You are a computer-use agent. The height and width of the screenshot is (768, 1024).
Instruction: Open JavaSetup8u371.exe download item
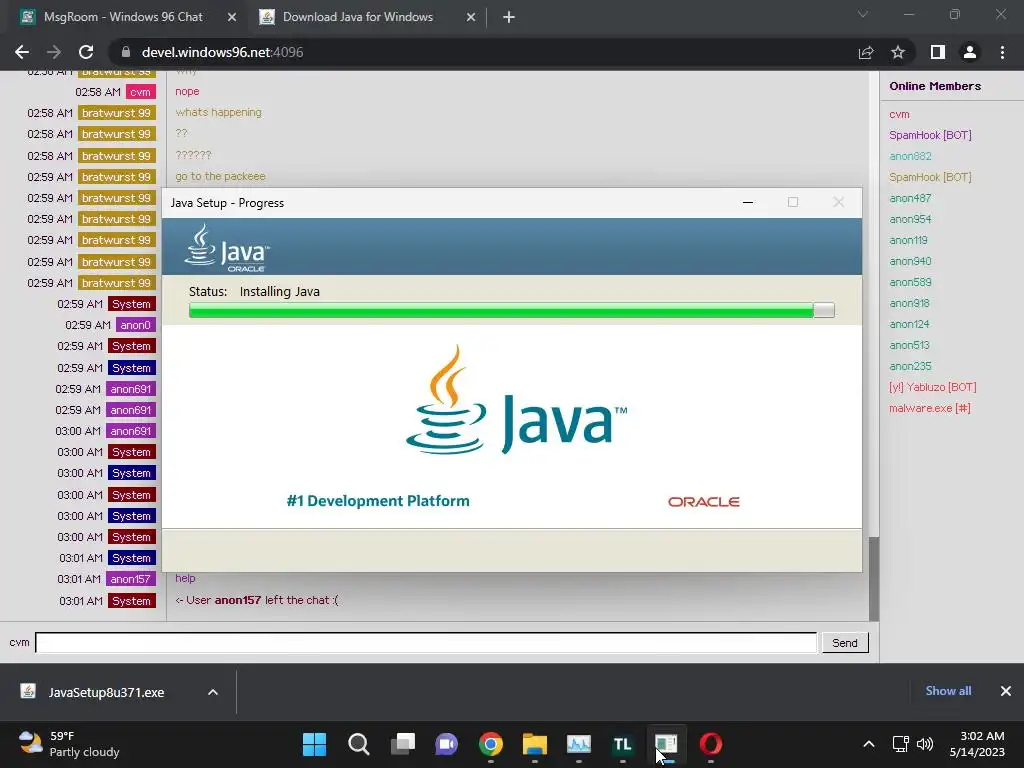pyautogui.click(x=106, y=692)
